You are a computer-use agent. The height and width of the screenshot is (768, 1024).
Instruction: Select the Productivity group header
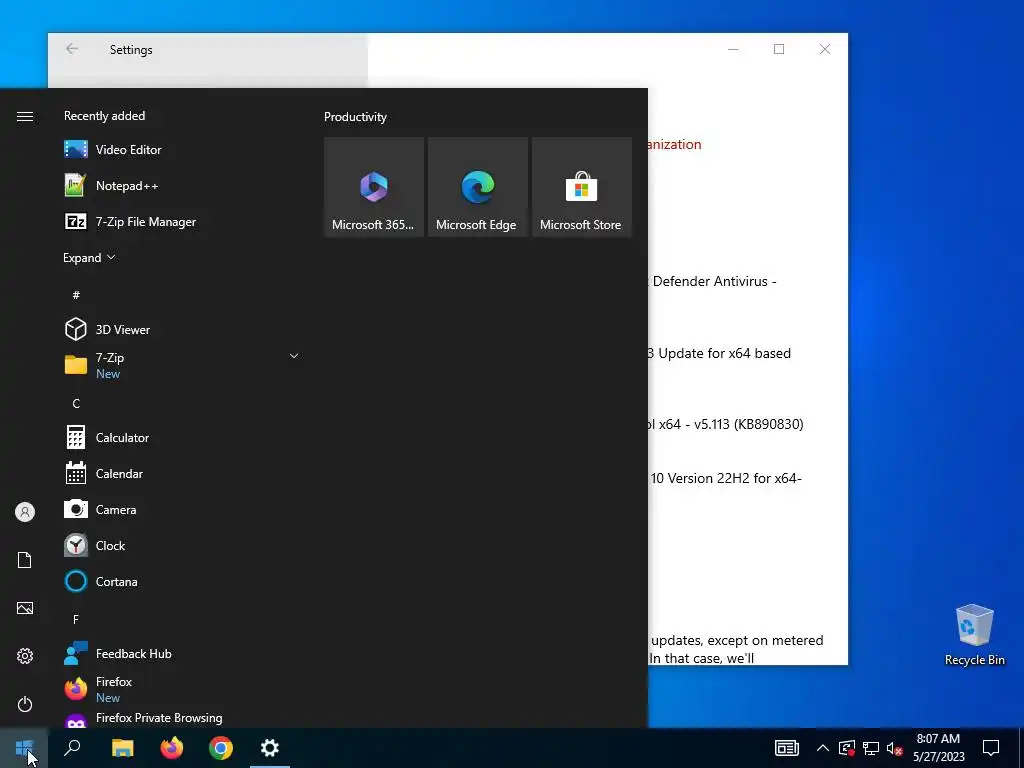pyautogui.click(x=355, y=117)
